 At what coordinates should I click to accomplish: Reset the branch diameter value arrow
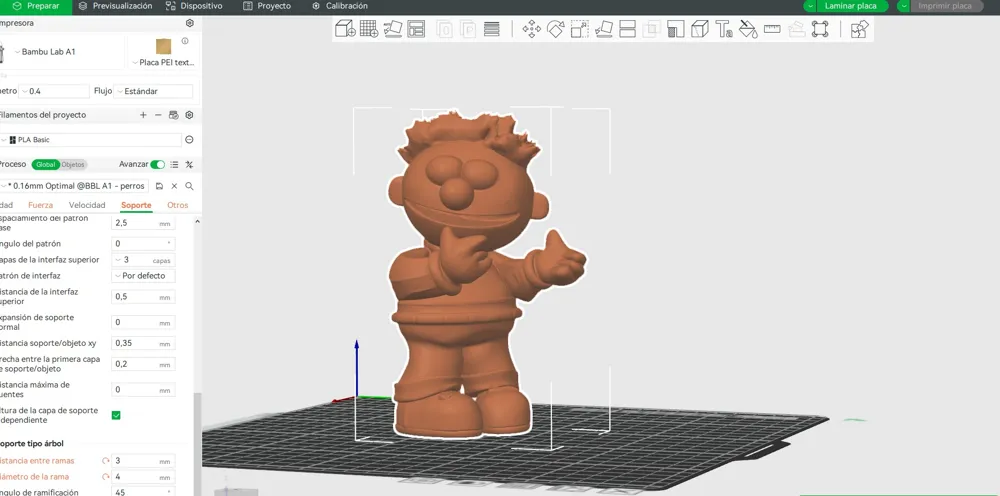point(106,477)
